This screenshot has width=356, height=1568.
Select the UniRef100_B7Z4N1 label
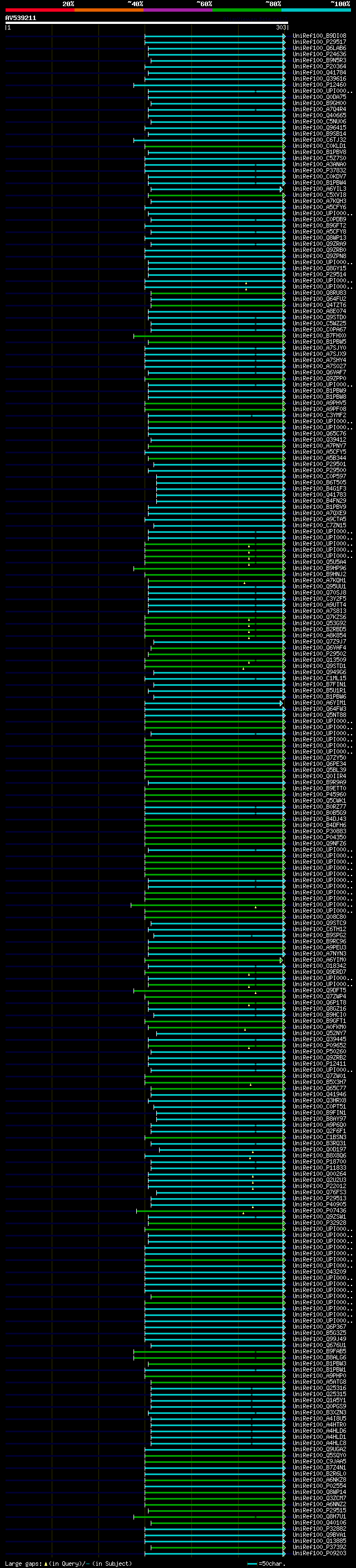(x=319, y=1467)
